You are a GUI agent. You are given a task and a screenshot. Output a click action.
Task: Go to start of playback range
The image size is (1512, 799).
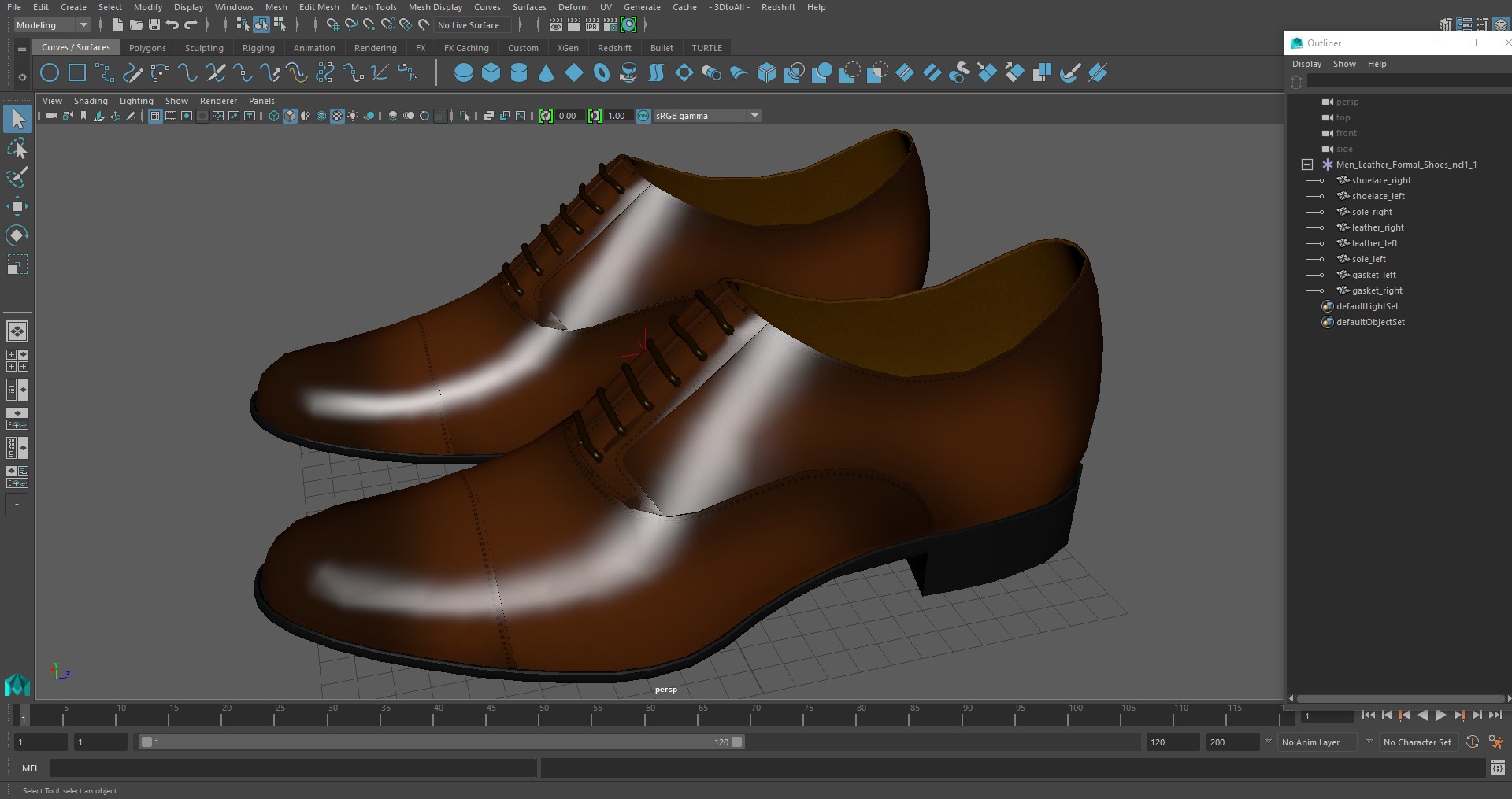1368,716
